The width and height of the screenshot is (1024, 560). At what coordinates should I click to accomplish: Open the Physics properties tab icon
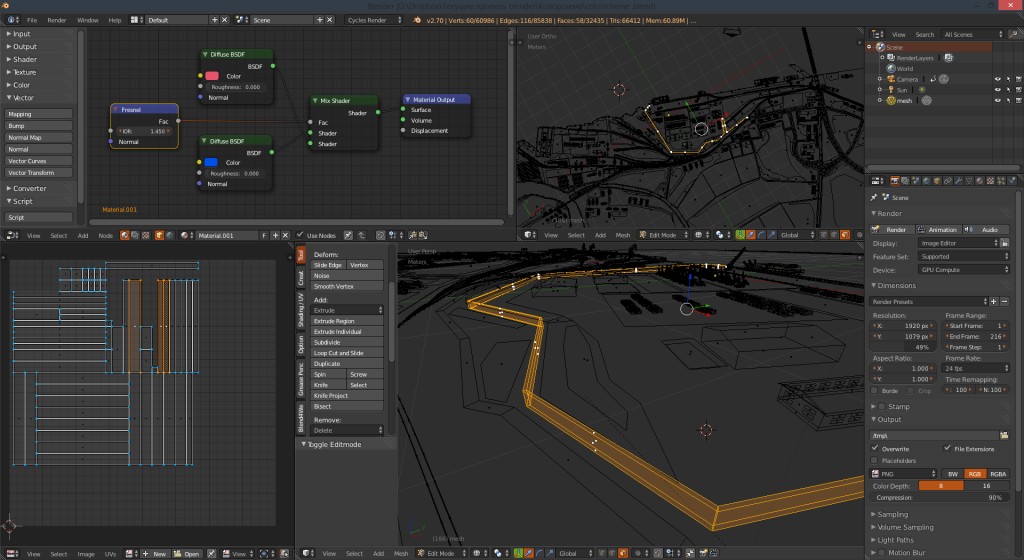pyautogui.click(x=1012, y=181)
